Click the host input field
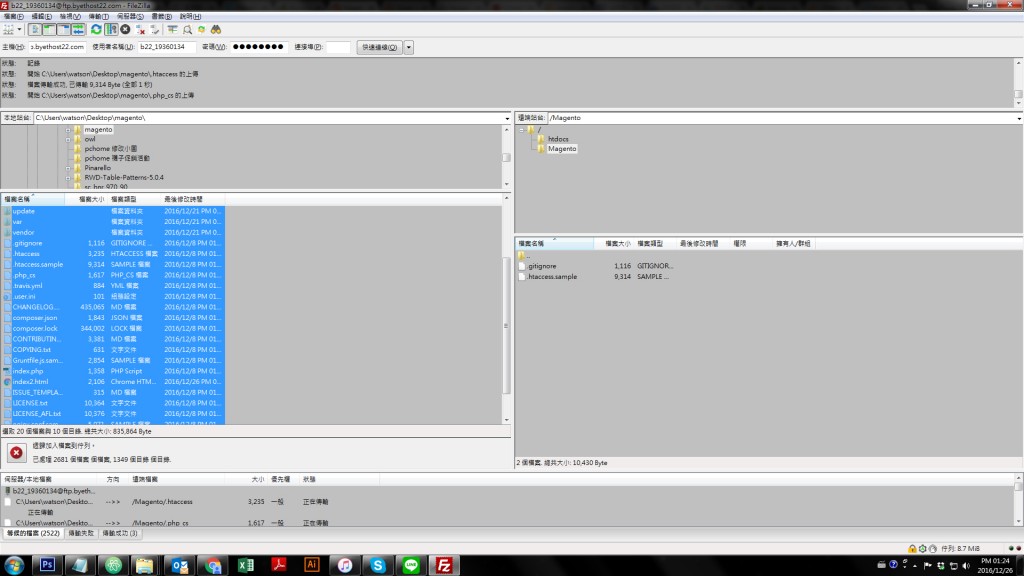This screenshot has width=1024, height=576. [x=57, y=47]
